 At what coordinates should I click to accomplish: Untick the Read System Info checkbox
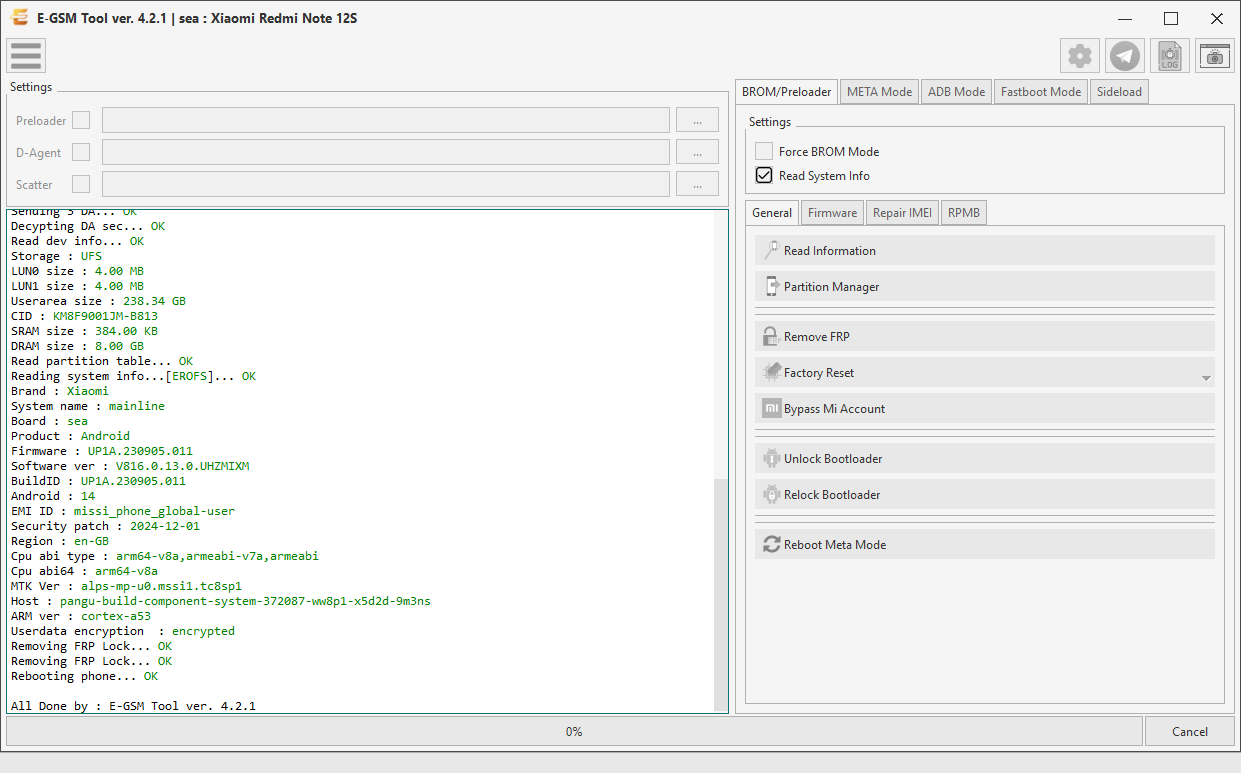click(x=764, y=175)
